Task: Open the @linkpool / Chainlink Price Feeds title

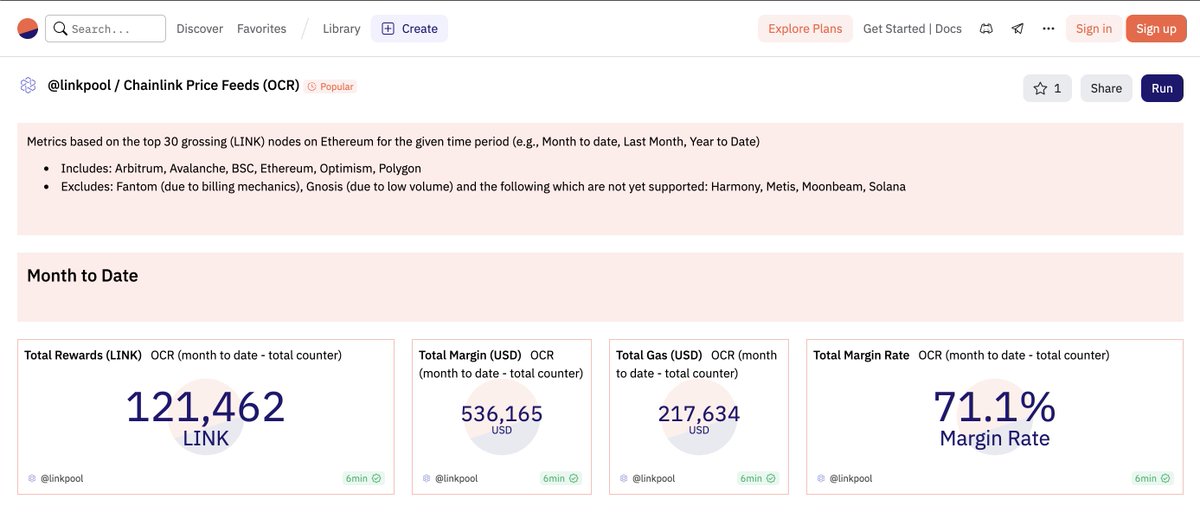Action: click(174, 86)
